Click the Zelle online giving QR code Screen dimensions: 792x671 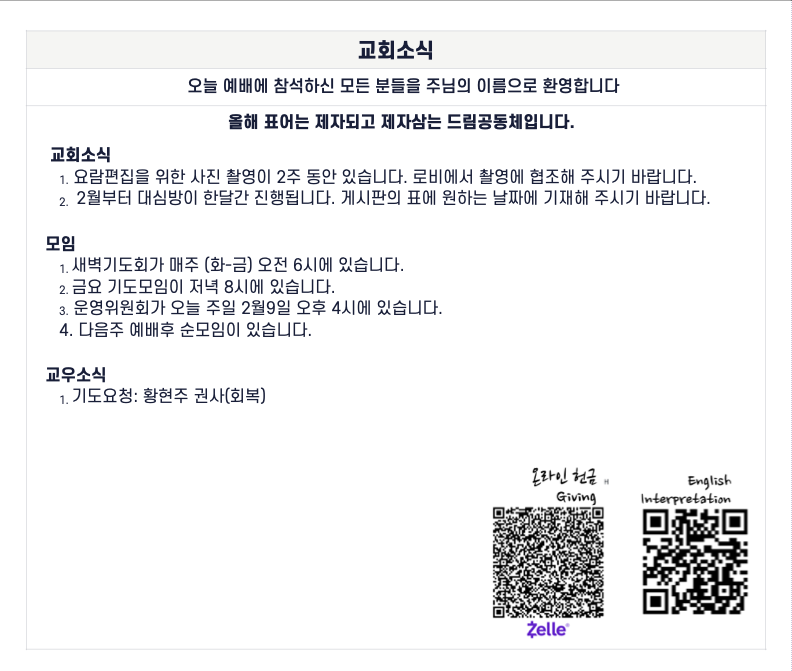548,562
